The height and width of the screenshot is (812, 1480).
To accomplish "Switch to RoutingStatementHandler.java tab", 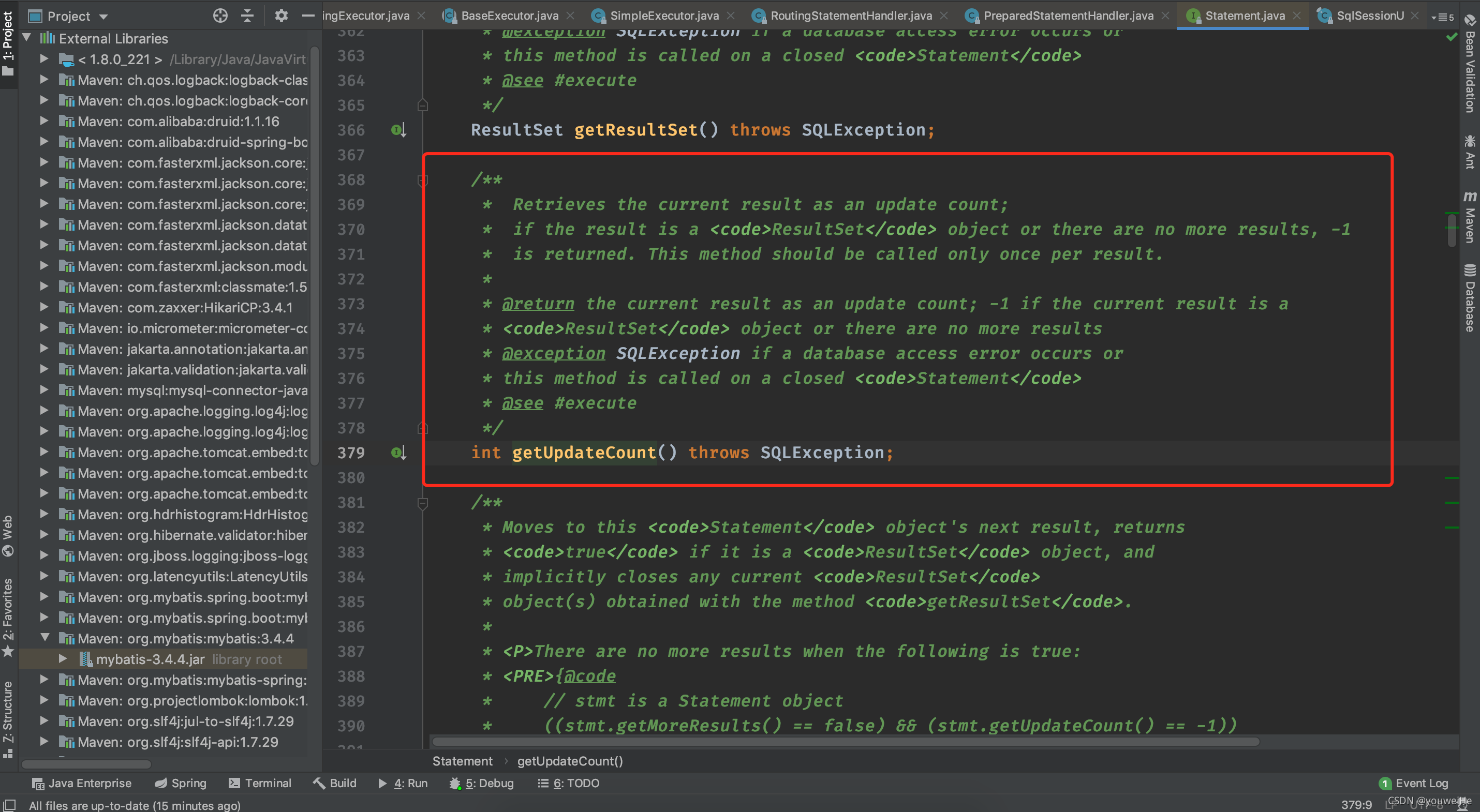I will [x=851, y=16].
